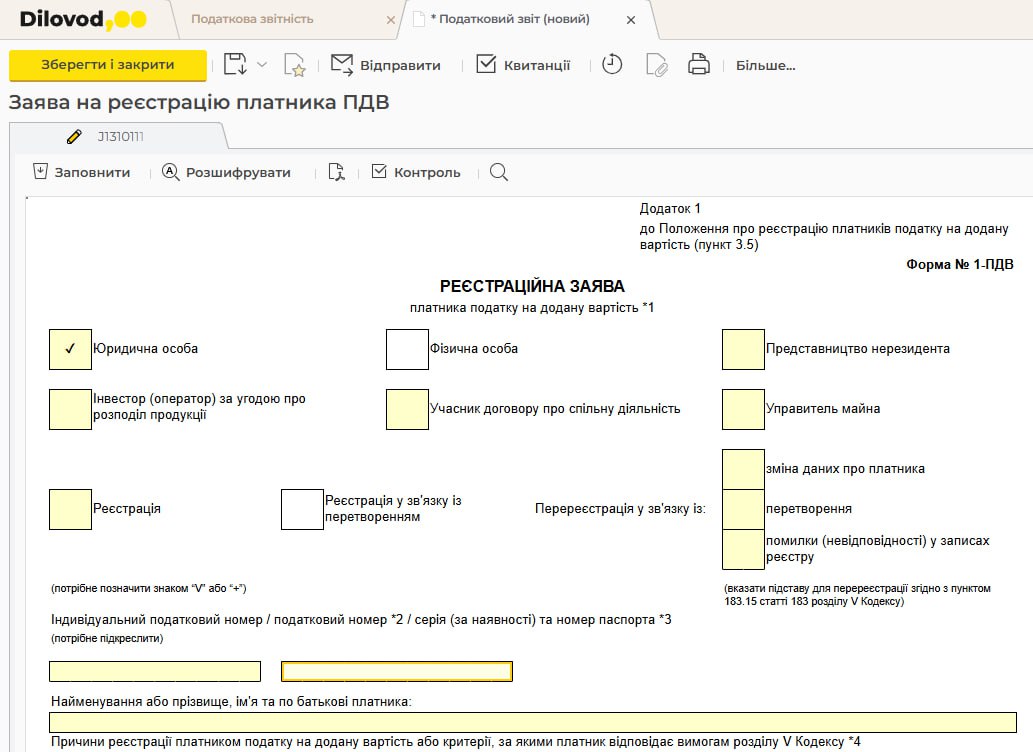Click the save document floppy icon

(x=235, y=65)
